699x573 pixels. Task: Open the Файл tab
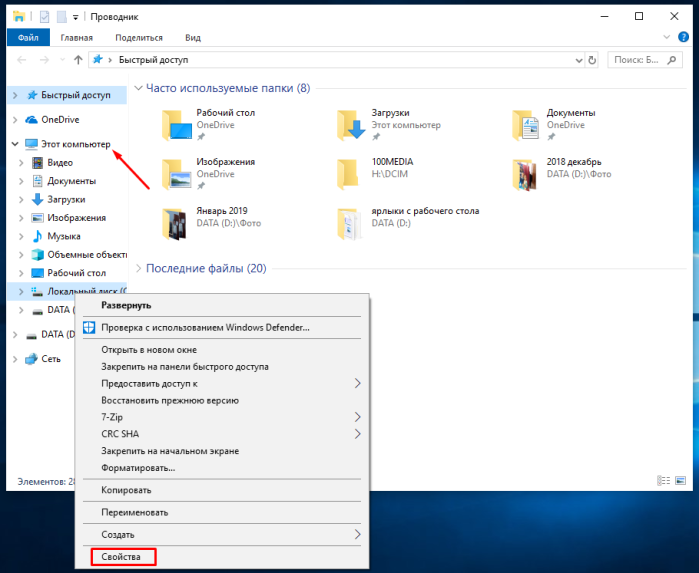point(28,37)
